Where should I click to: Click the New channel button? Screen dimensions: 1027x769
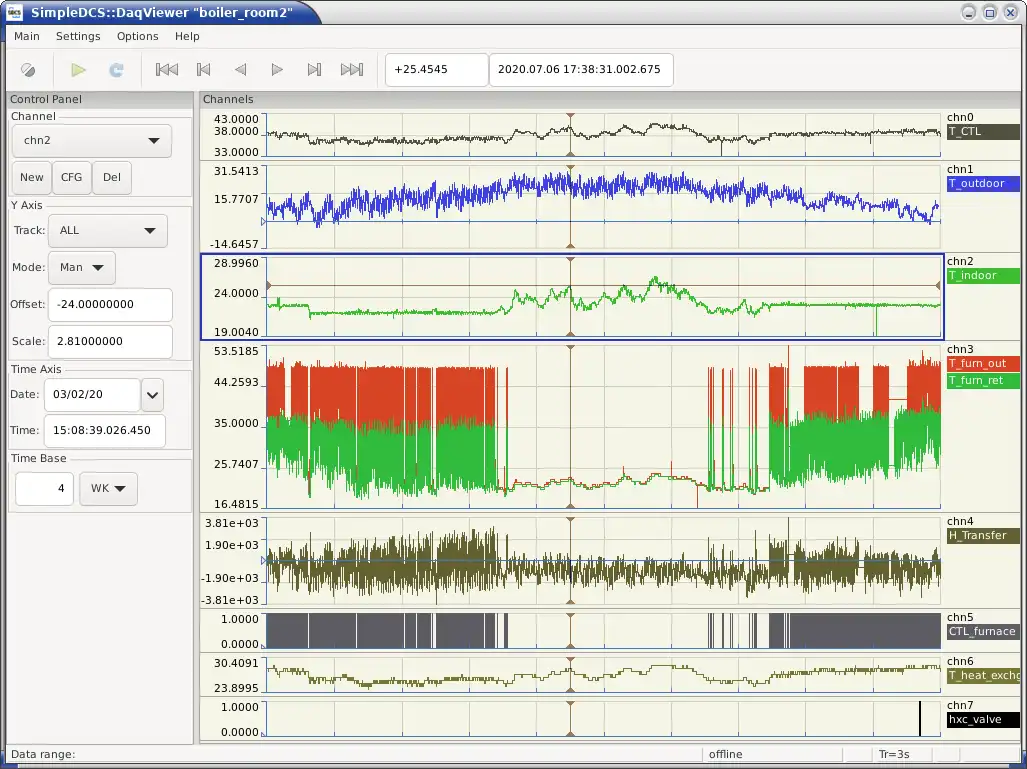point(32,177)
